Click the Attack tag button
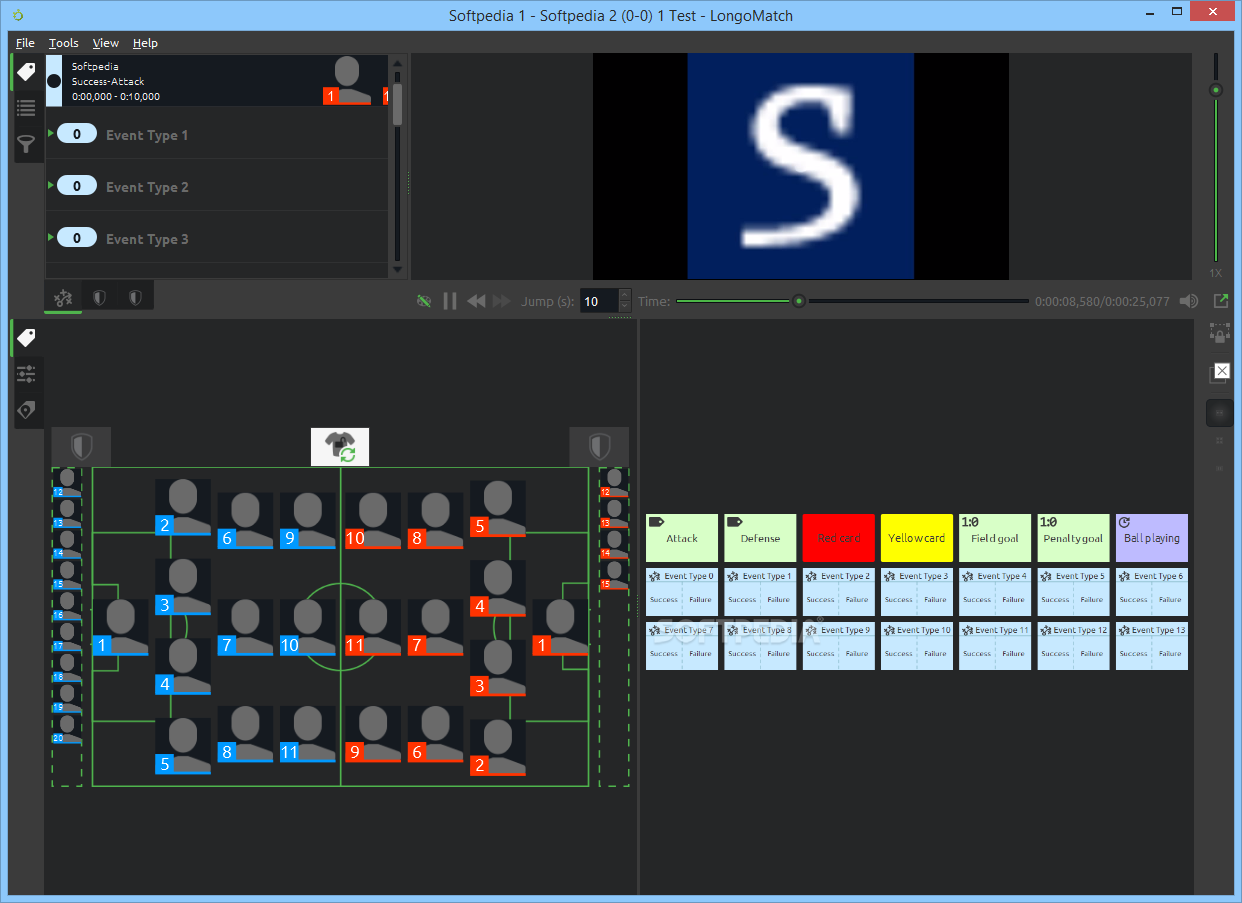This screenshot has width=1242, height=903. (682, 538)
